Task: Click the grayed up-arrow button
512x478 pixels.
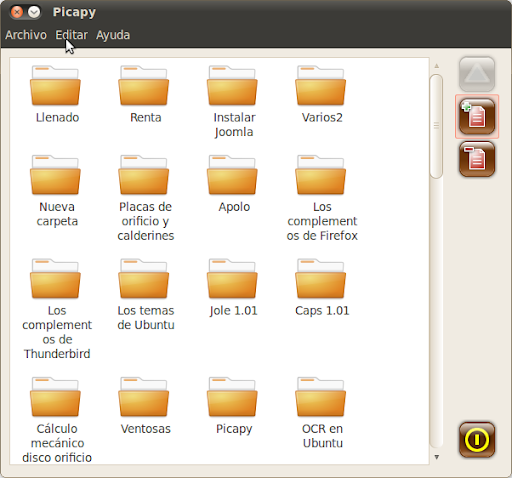Action: 477,74
